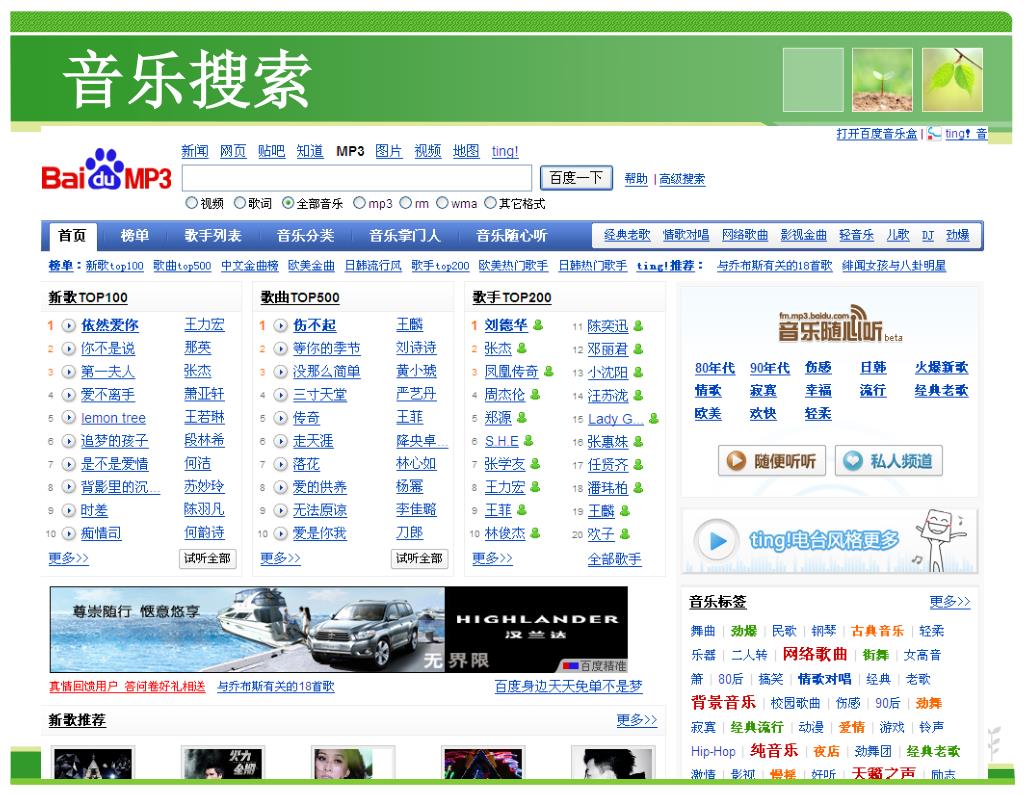Image resolution: width=1024 pixels, height=794 pixels.
Task: Select the 其它格式 radio button
Action: 490,203
